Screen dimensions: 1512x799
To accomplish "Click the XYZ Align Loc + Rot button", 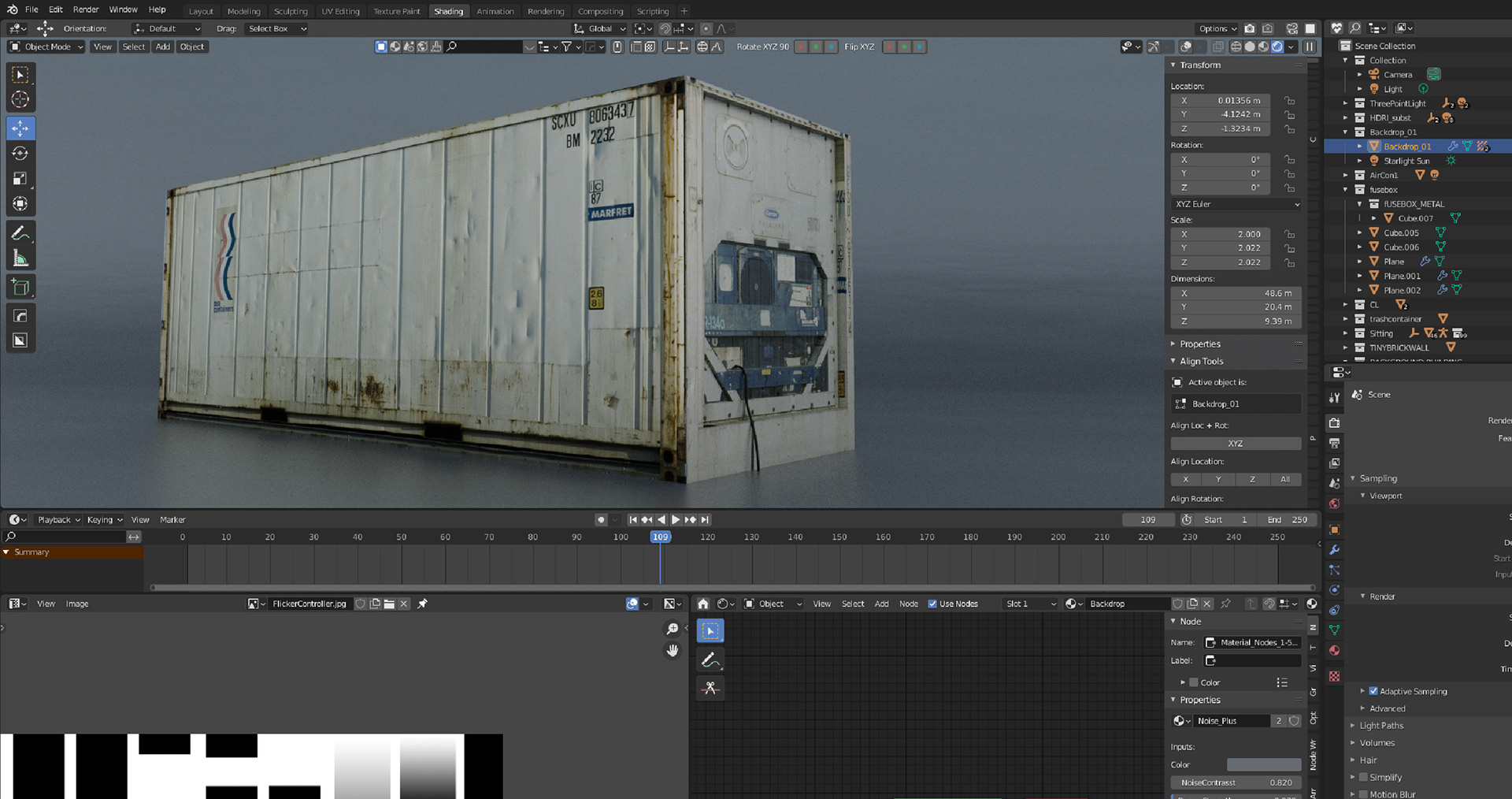I will pos(1236,444).
